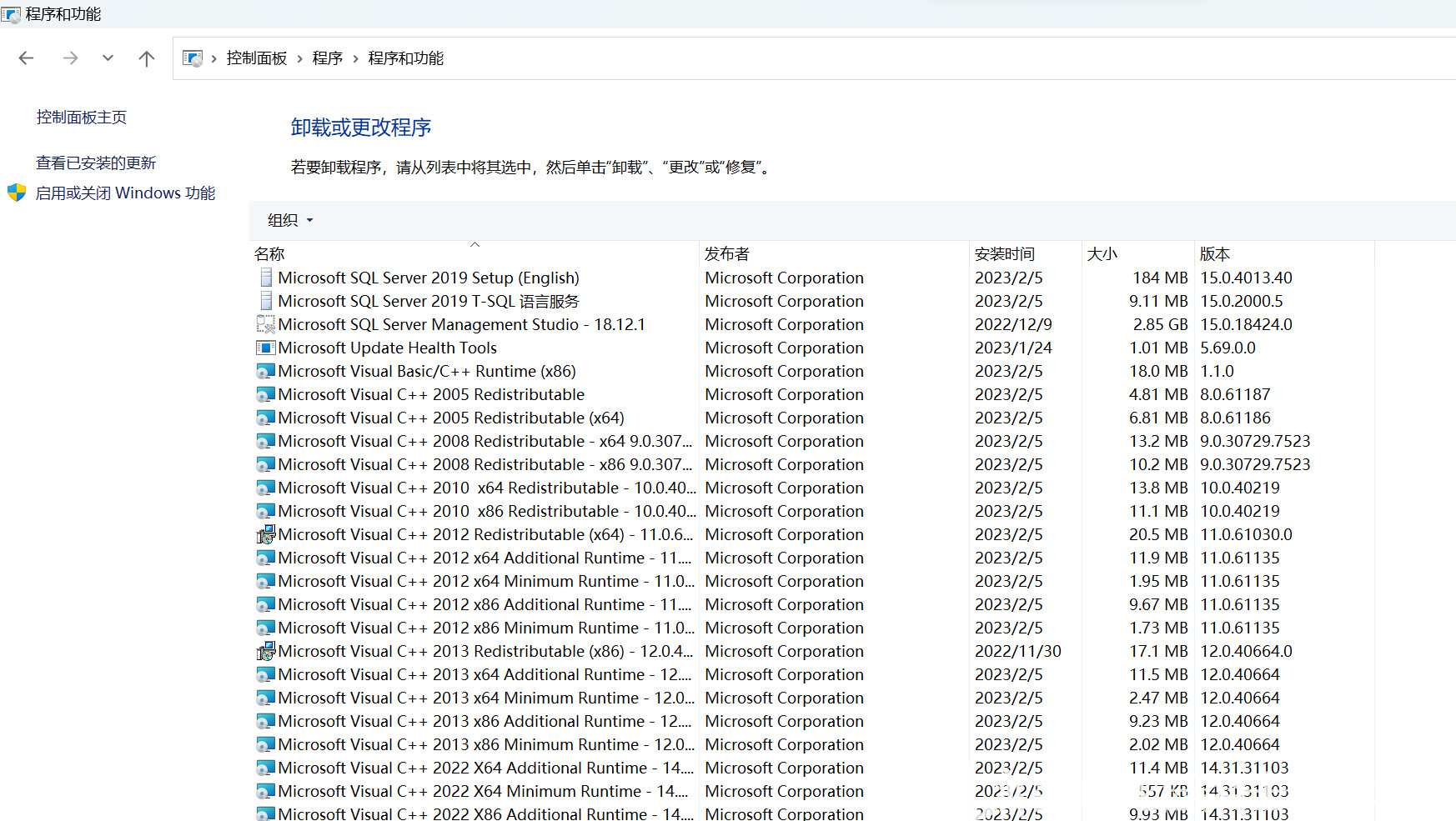Click the Visual C++ 2013 x86 Minimum Runtime icon
The width and height of the screenshot is (1456, 821).
pos(266,744)
